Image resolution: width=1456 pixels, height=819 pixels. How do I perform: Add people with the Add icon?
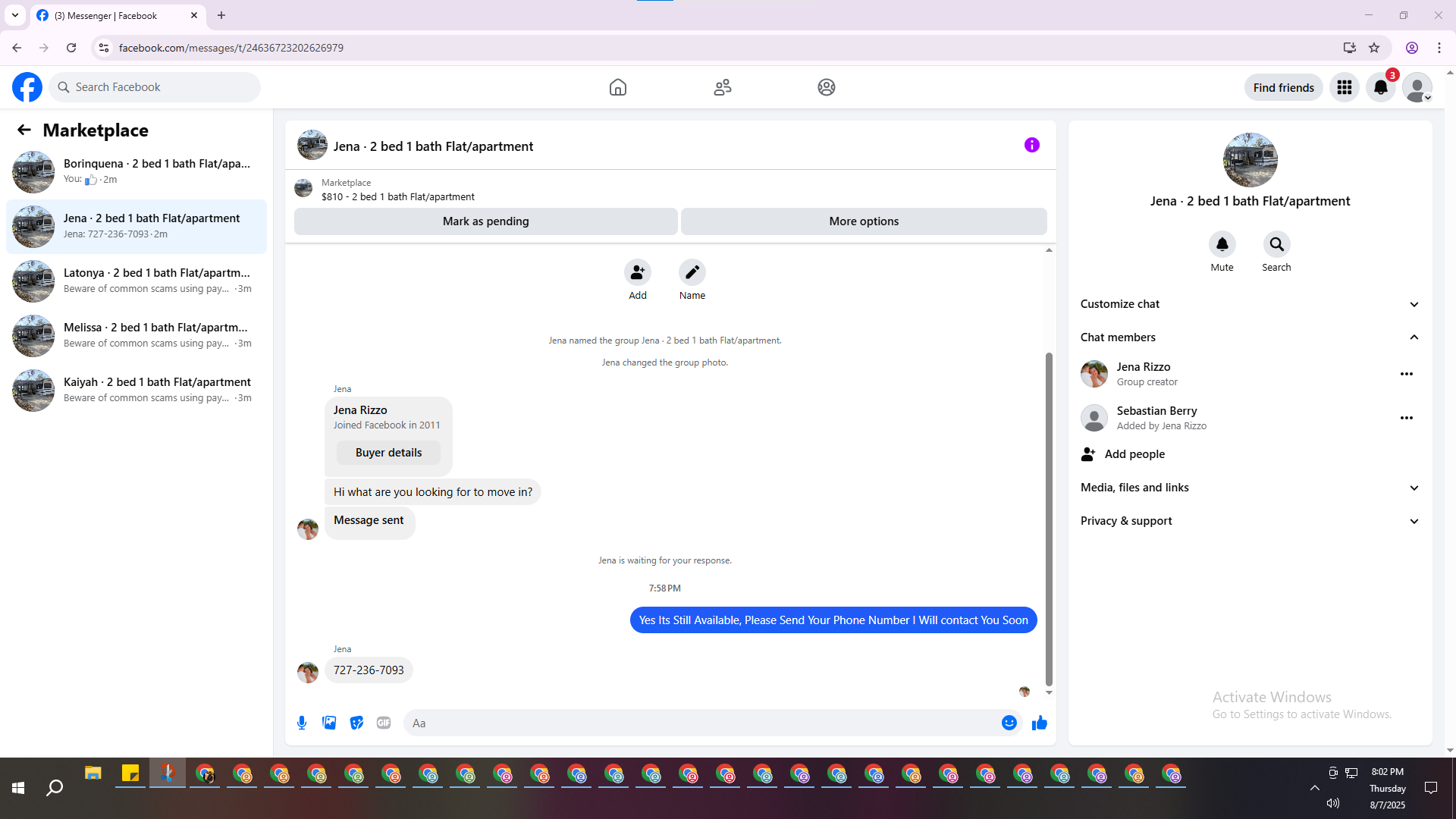click(x=638, y=272)
